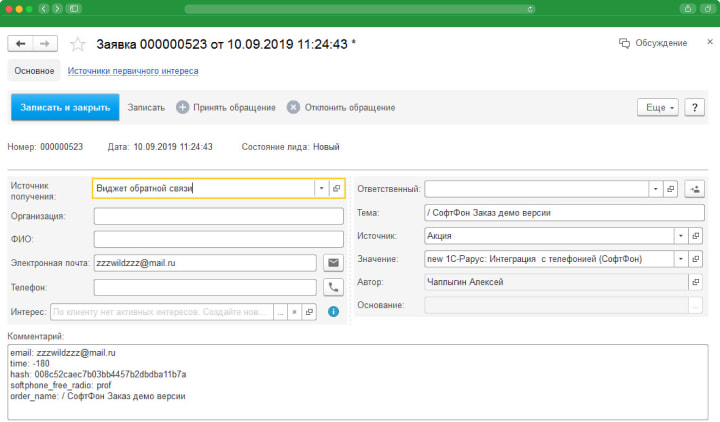Screen dimensions: 720x422
Task: Open the Еще menu
Action: click(657, 107)
